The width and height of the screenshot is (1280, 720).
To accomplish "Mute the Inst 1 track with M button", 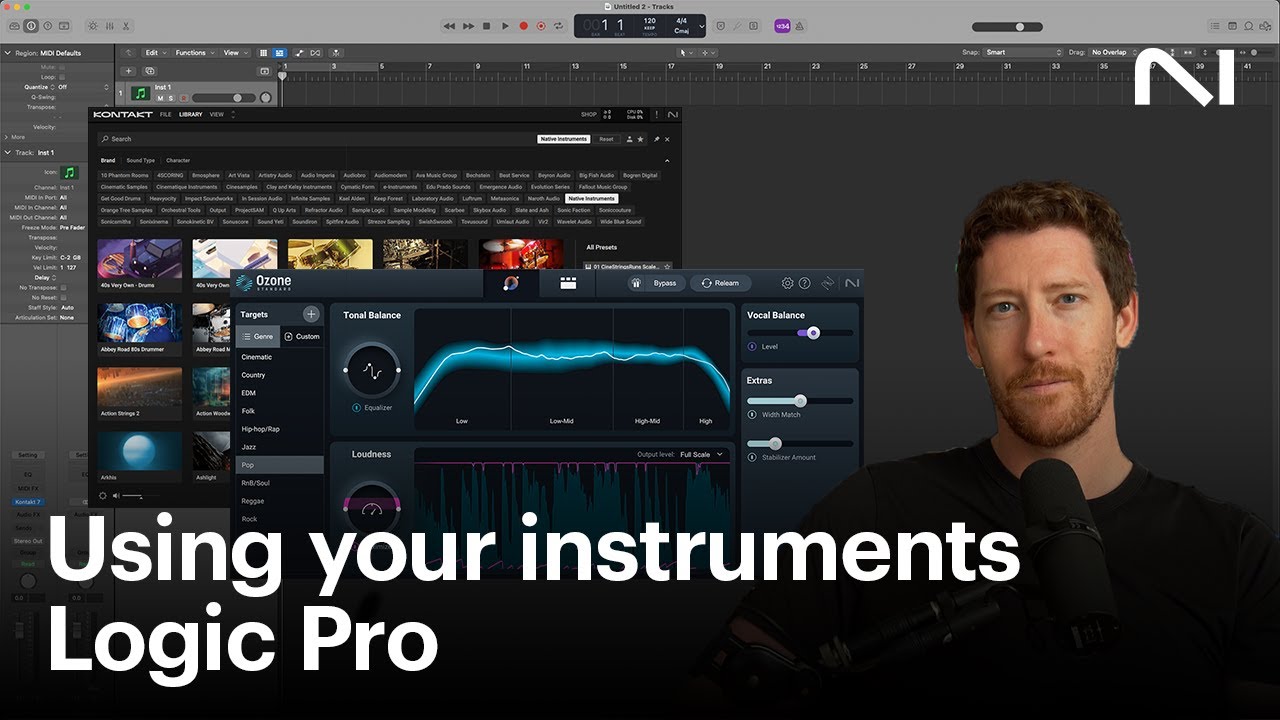I will (x=160, y=98).
